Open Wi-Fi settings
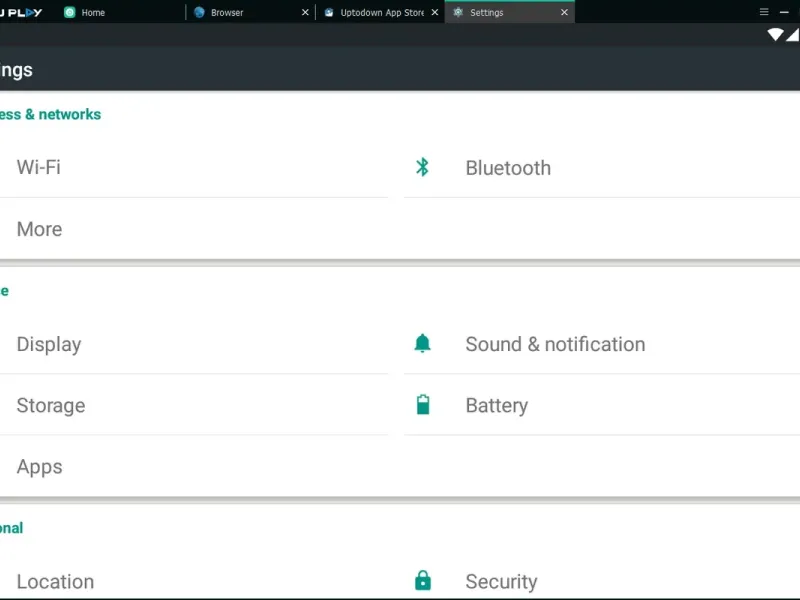 tap(194, 167)
